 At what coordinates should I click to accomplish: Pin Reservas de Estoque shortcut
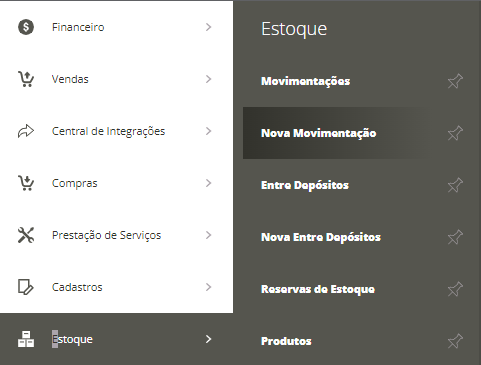(x=455, y=289)
